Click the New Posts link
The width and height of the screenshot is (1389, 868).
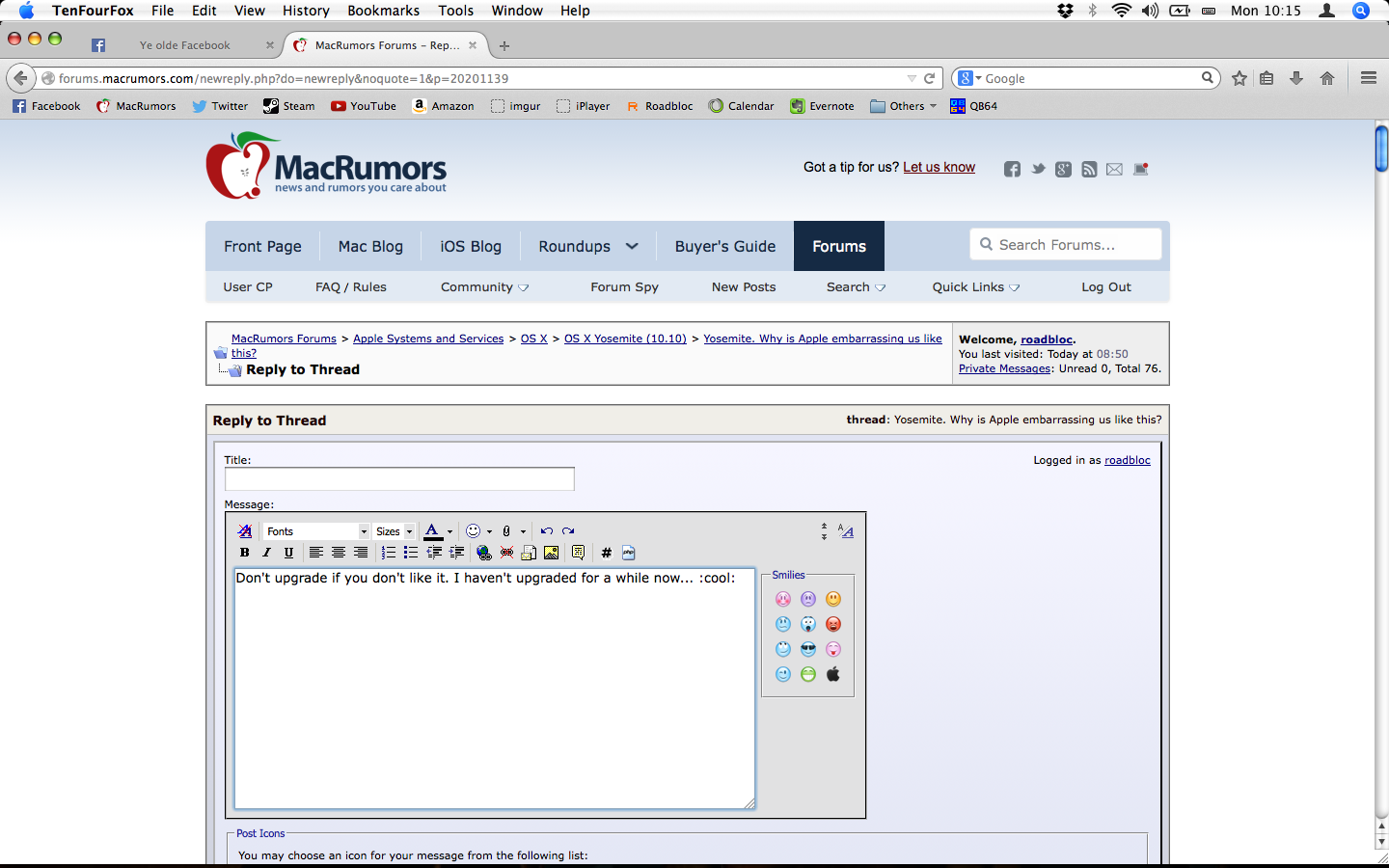pos(744,287)
